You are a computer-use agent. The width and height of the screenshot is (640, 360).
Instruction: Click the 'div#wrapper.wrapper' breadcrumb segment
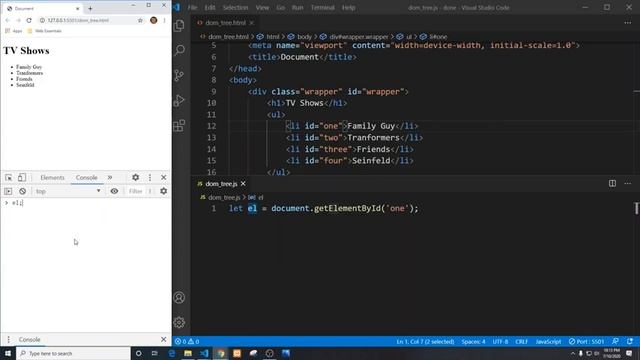(359, 37)
